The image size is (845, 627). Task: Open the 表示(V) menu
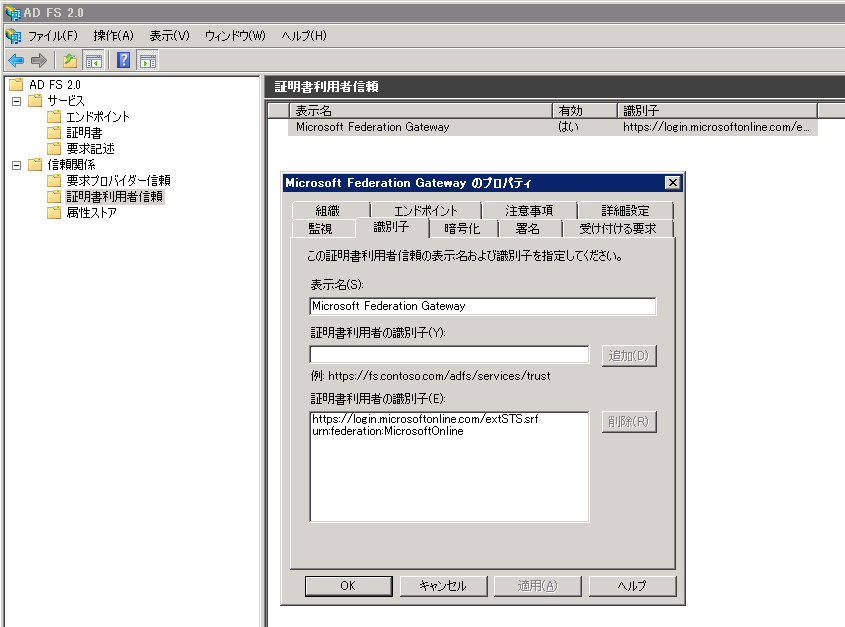click(169, 36)
